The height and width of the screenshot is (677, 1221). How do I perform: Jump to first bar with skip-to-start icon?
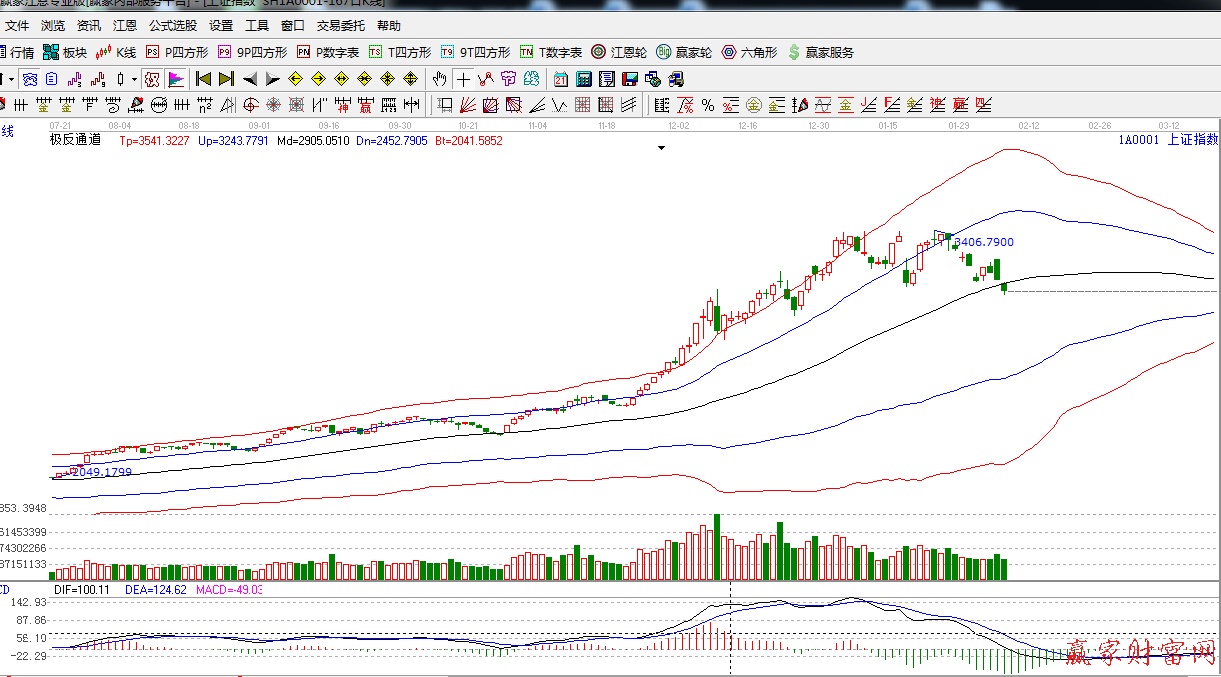pos(203,79)
